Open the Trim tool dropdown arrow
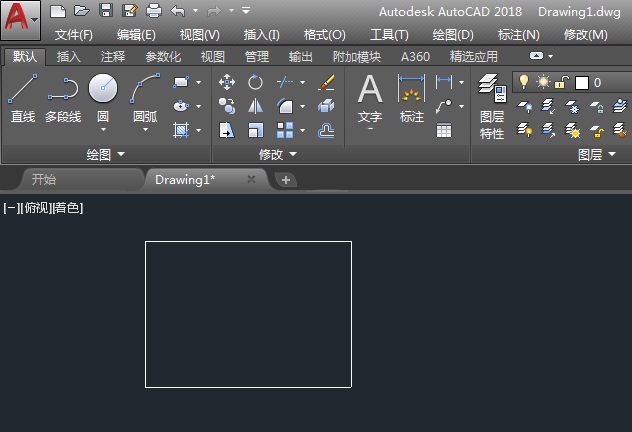Screen dimensions: 632x432 [x=303, y=82]
